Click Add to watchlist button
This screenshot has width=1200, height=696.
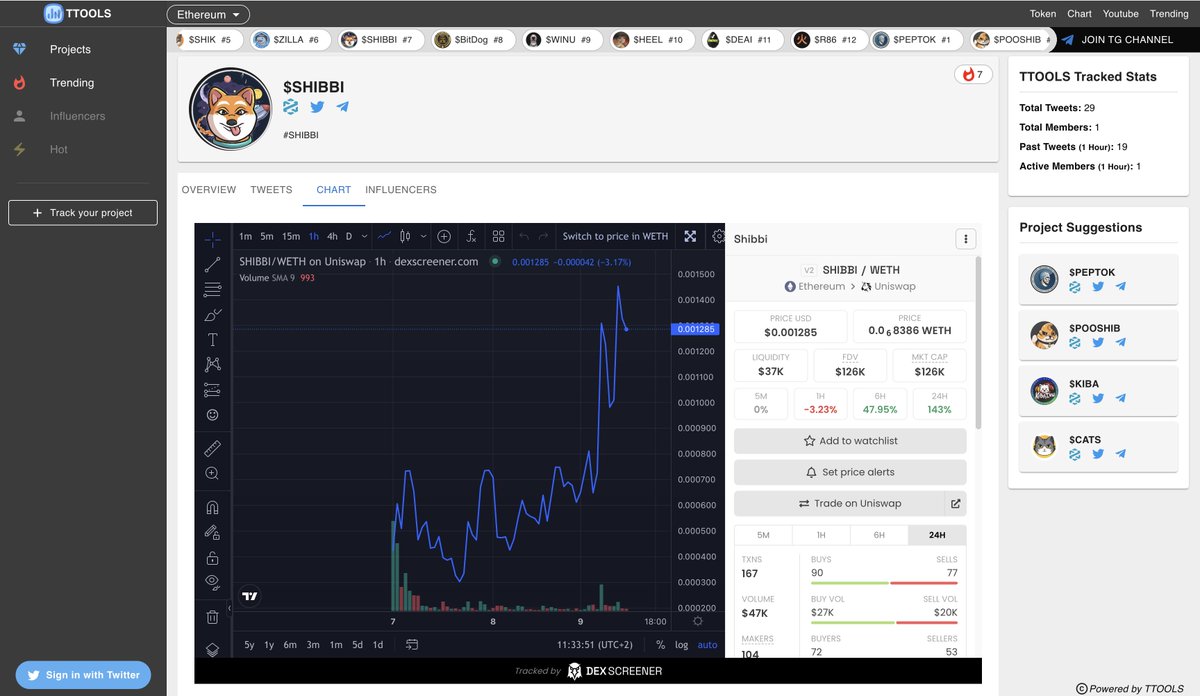850,441
